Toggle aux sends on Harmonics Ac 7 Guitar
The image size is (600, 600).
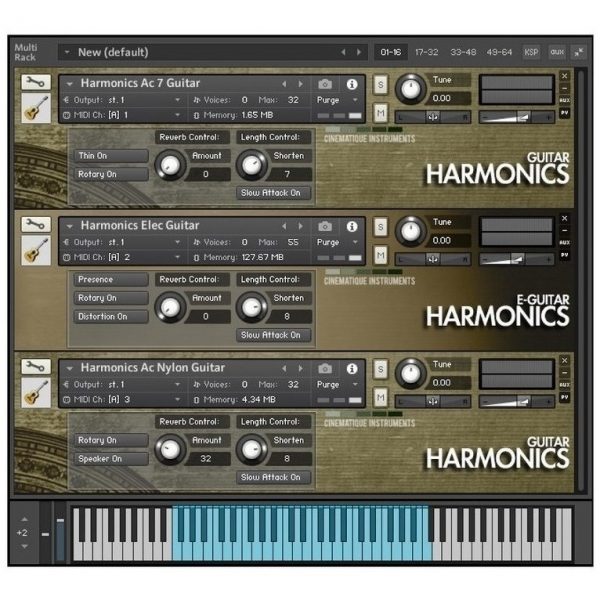(564, 101)
